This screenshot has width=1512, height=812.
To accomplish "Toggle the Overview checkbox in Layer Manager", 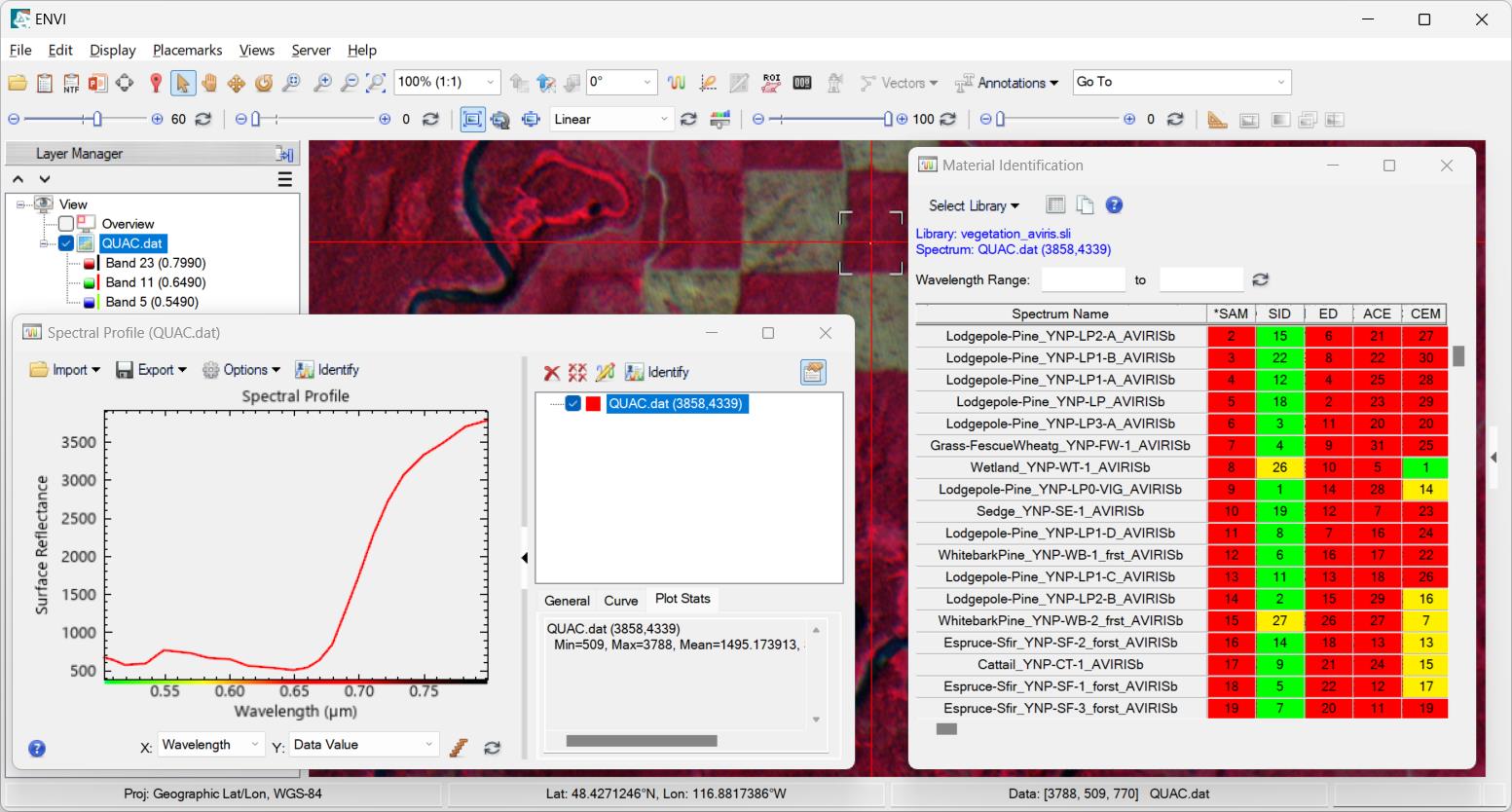I will click(x=66, y=224).
